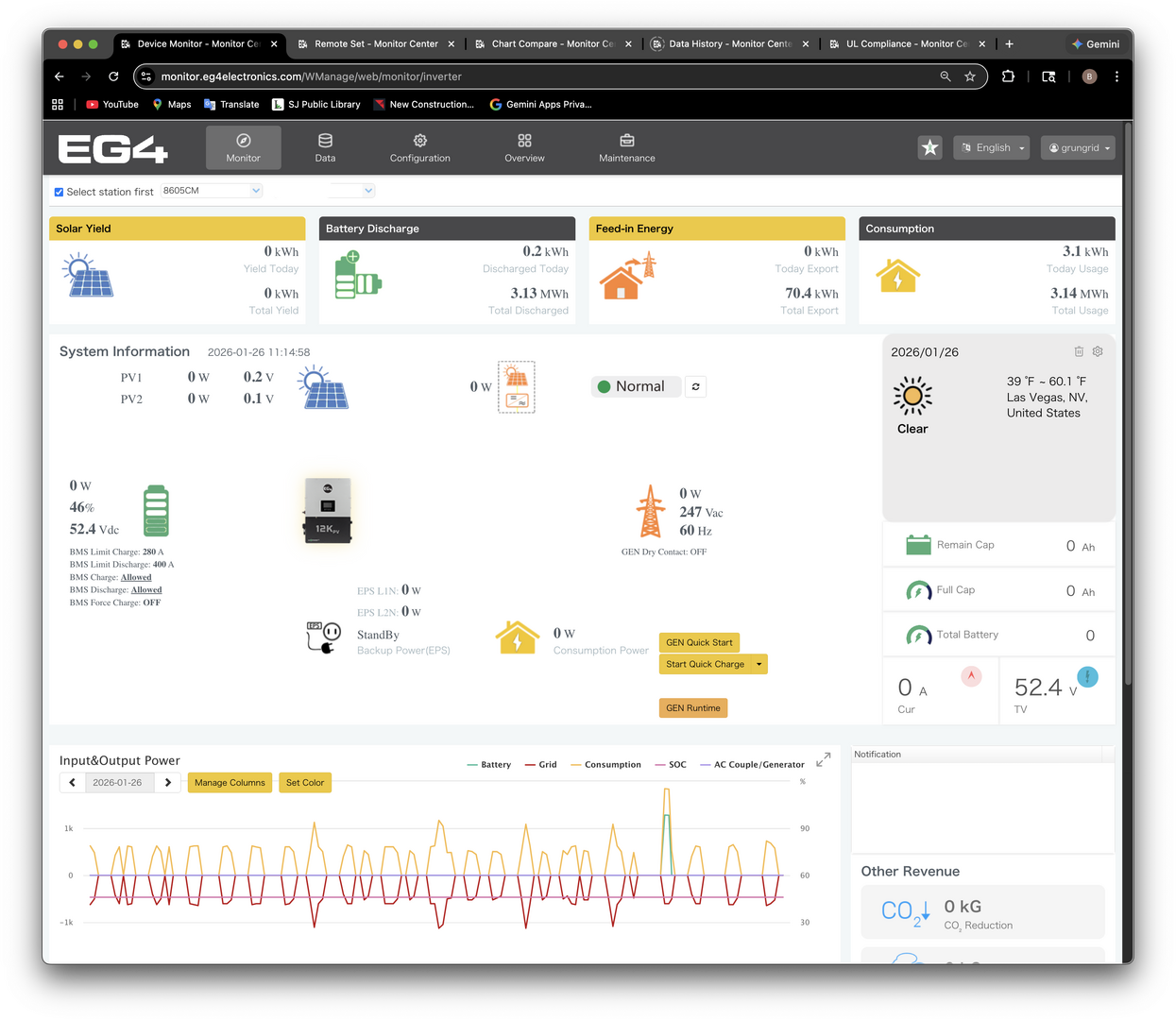This screenshot has height=1020, width=1176.
Task: Click the weather panel trash icon
Action: 1079,351
